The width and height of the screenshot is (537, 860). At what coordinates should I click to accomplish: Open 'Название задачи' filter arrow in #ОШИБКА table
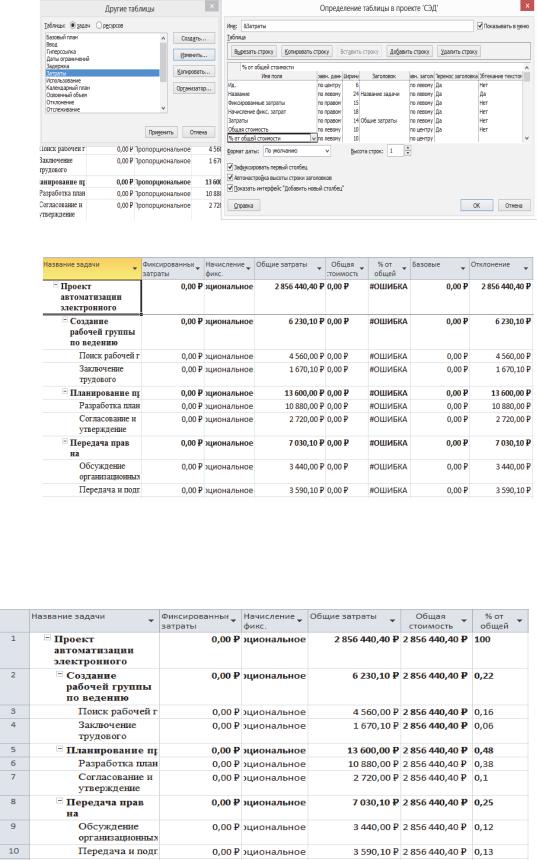point(135,268)
